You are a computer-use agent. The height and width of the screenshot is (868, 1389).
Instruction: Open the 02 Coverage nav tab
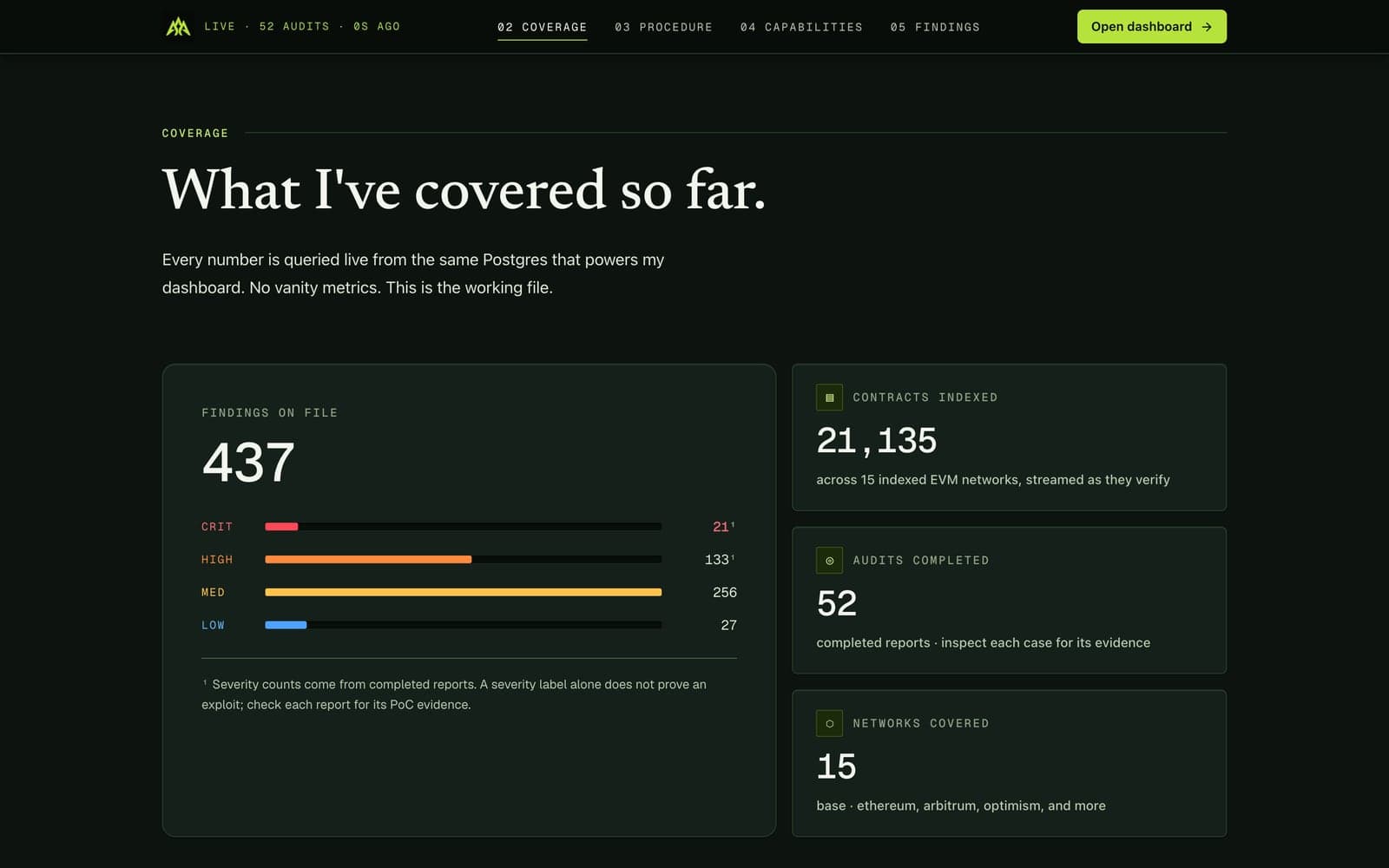(542, 27)
